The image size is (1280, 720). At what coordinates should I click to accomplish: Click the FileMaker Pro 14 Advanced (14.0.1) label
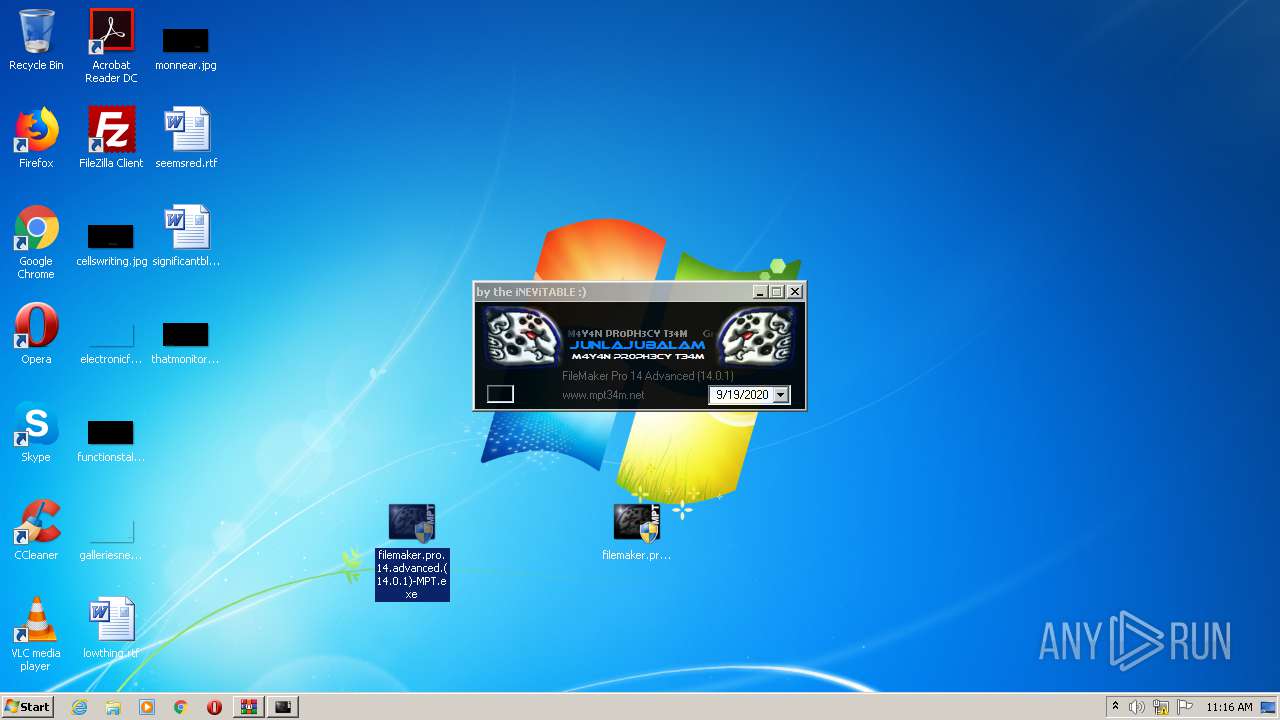pyautogui.click(x=648, y=376)
